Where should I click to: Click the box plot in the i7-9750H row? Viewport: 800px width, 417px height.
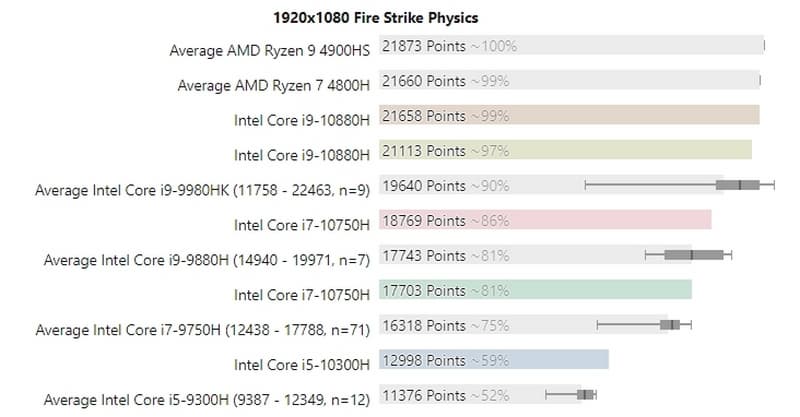[x=670, y=324]
